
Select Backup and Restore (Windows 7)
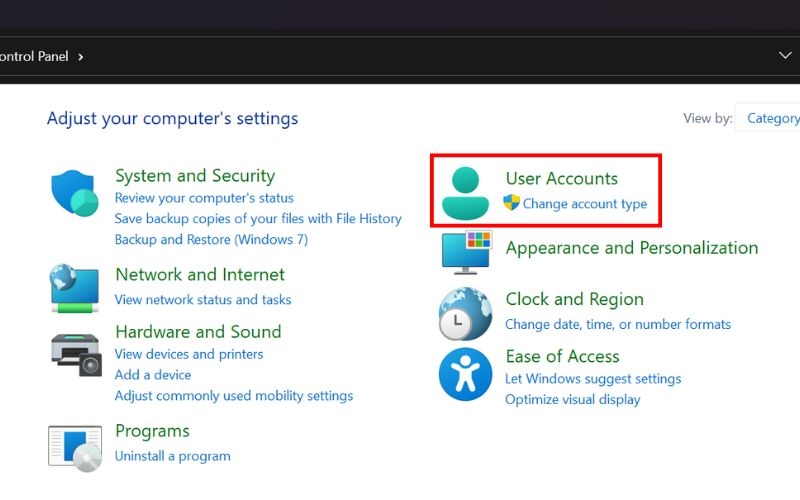pos(211,239)
